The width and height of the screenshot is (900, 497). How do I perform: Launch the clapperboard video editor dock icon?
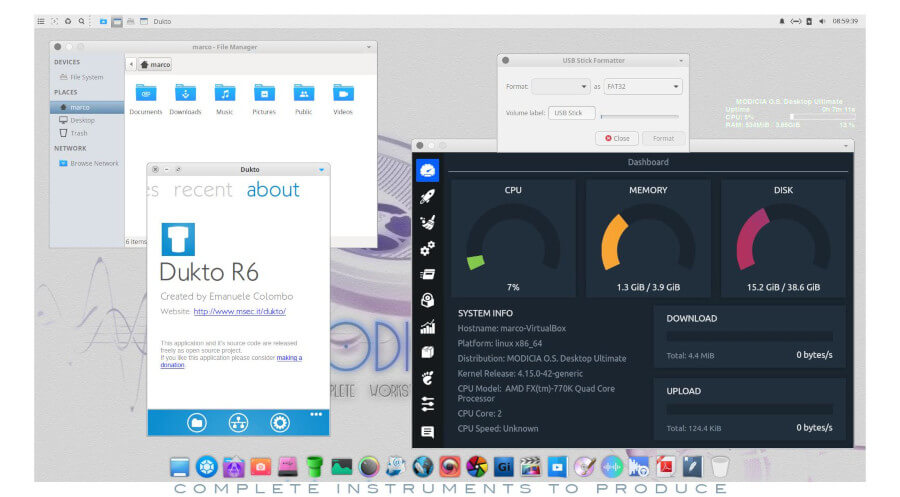click(530, 467)
